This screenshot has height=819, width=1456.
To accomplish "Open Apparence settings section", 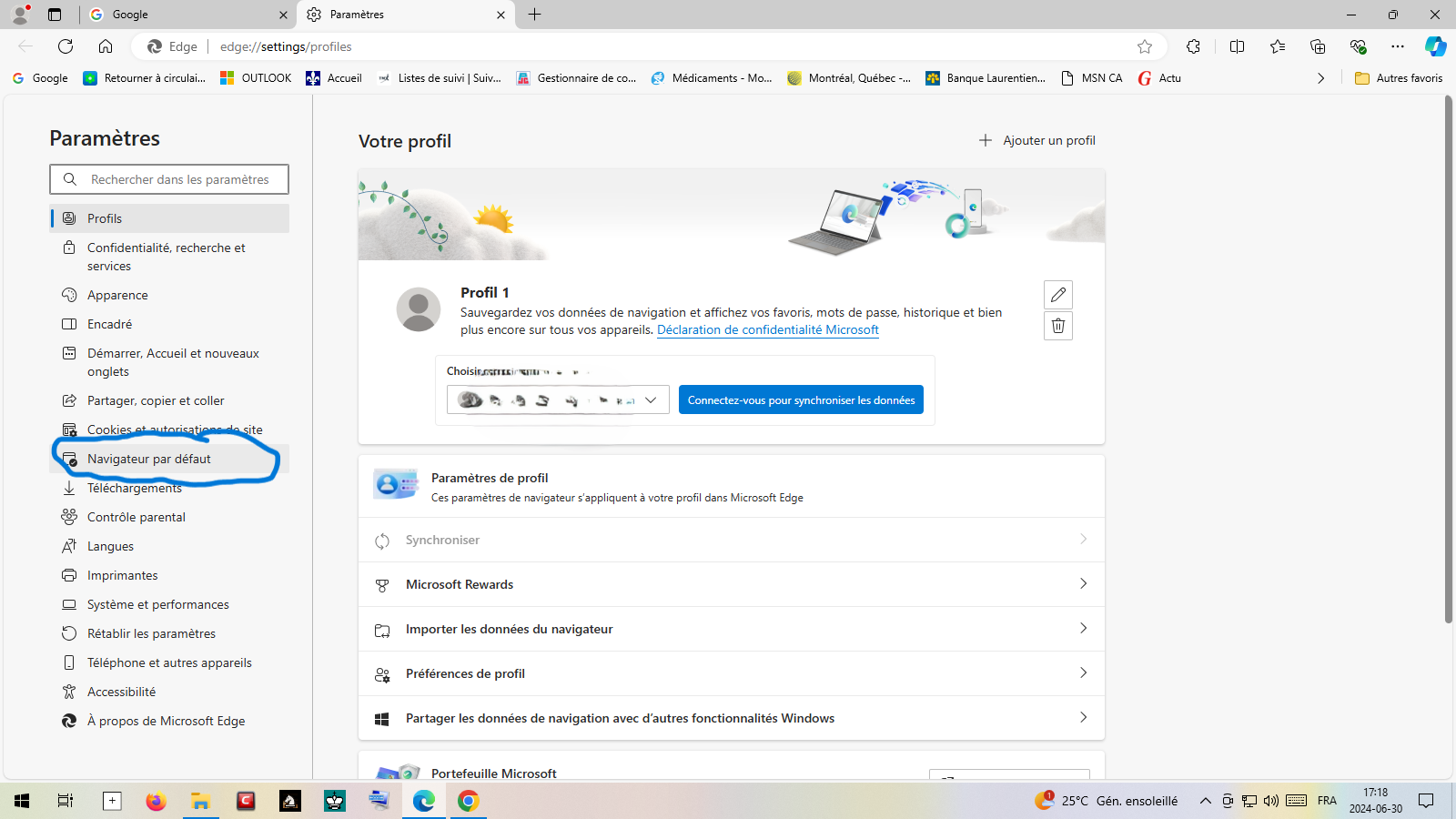I will [169, 295].
